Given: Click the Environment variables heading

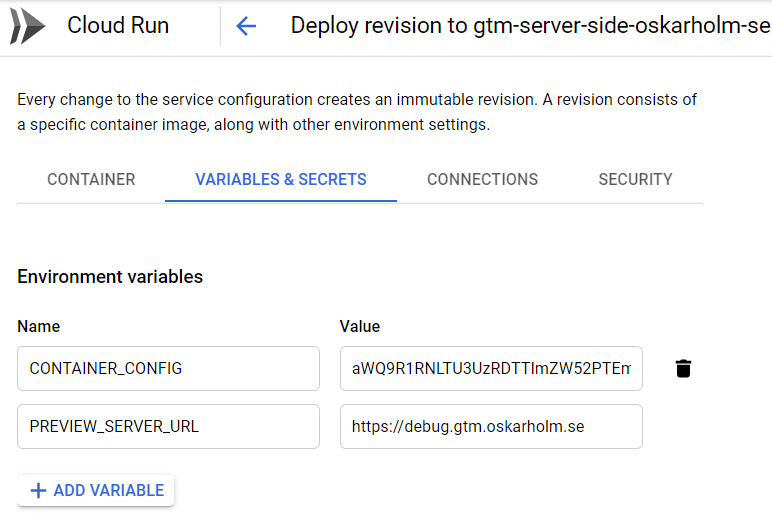Looking at the screenshot, I should click(x=110, y=277).
